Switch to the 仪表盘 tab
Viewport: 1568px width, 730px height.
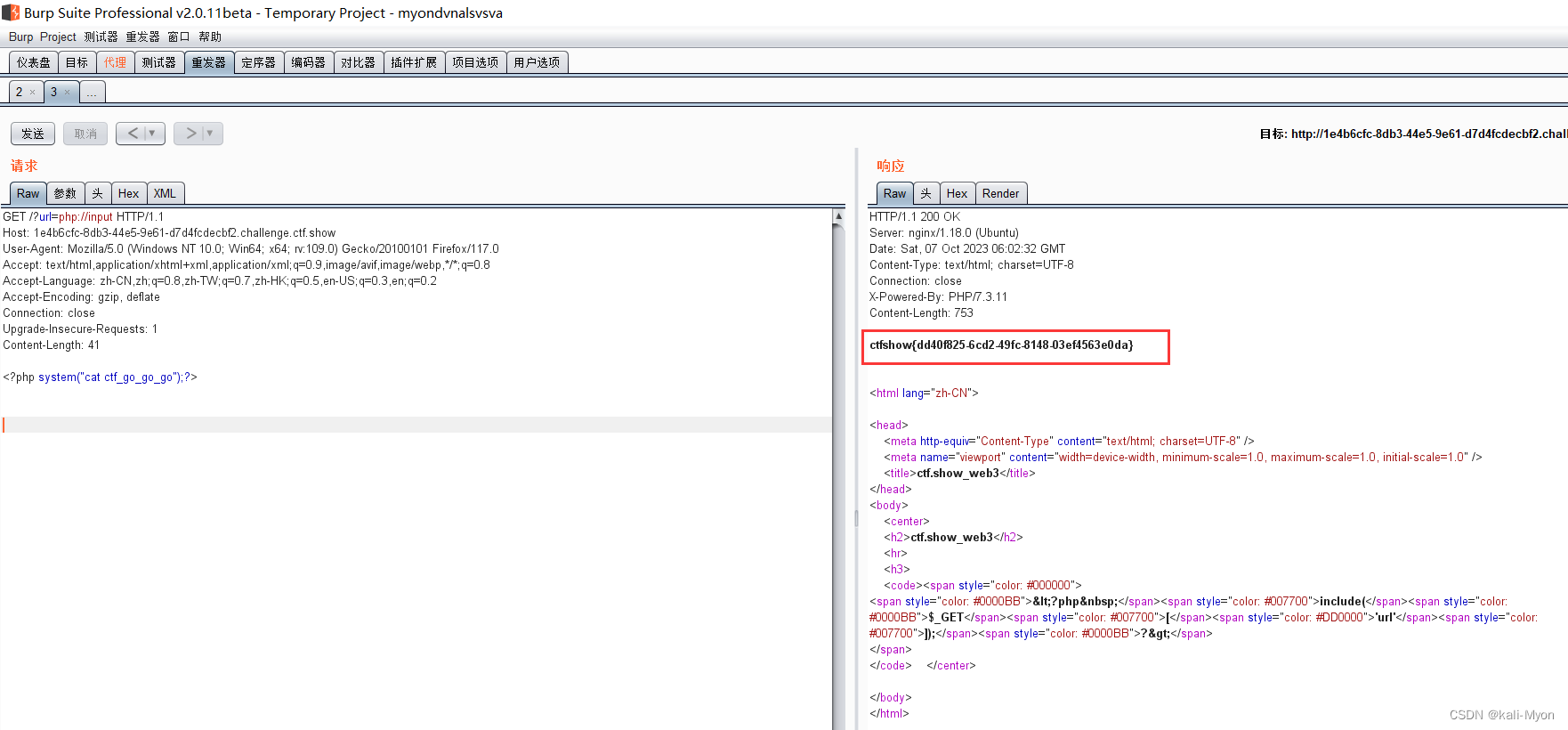click(x=34, y=62)
